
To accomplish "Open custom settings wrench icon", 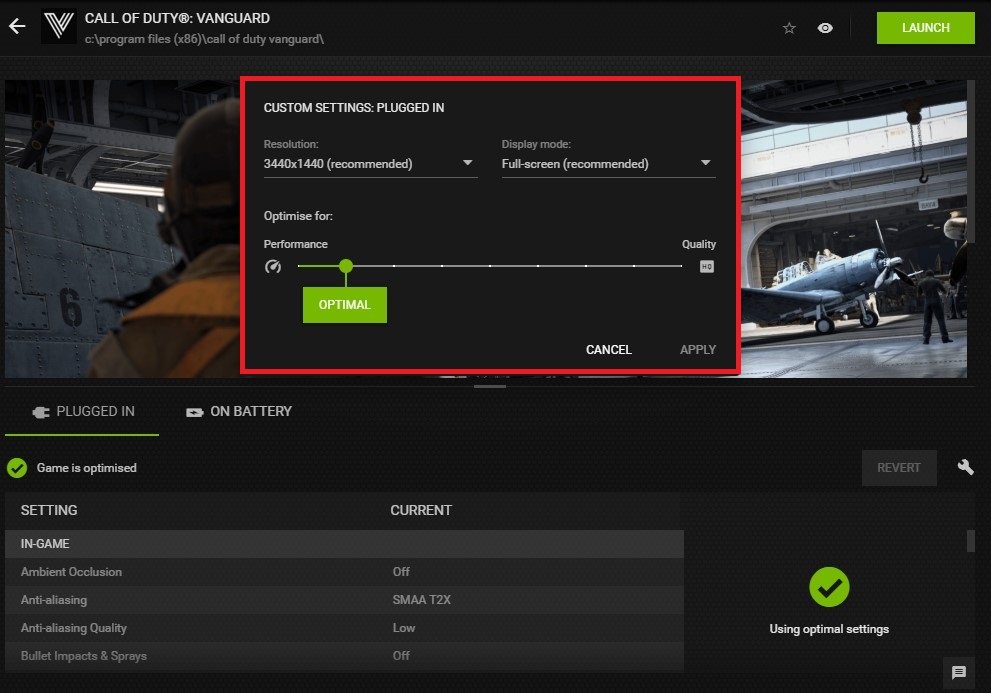I will (x=965, y=467).
